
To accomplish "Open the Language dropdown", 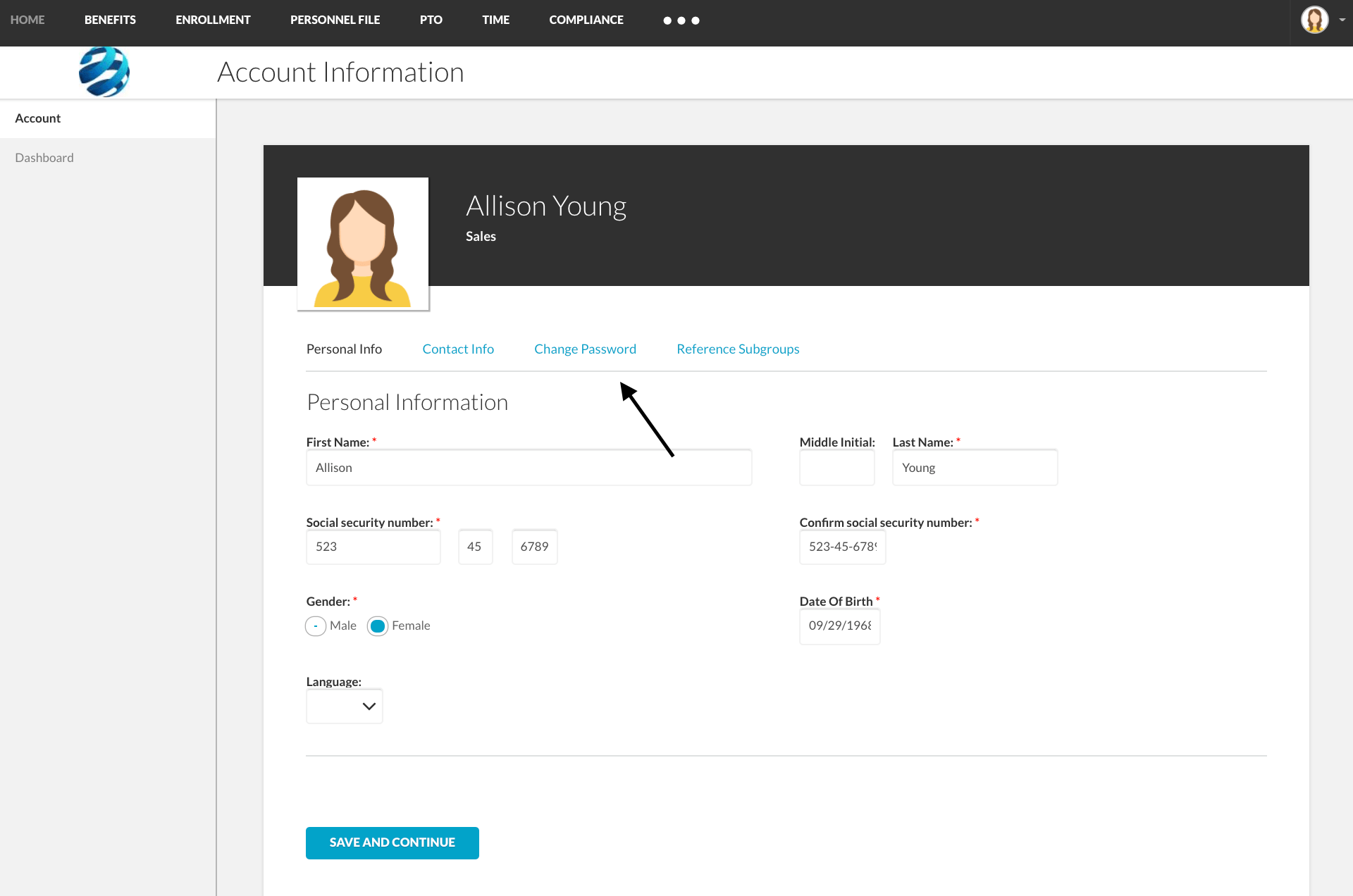I will click(x=344, y=706).
